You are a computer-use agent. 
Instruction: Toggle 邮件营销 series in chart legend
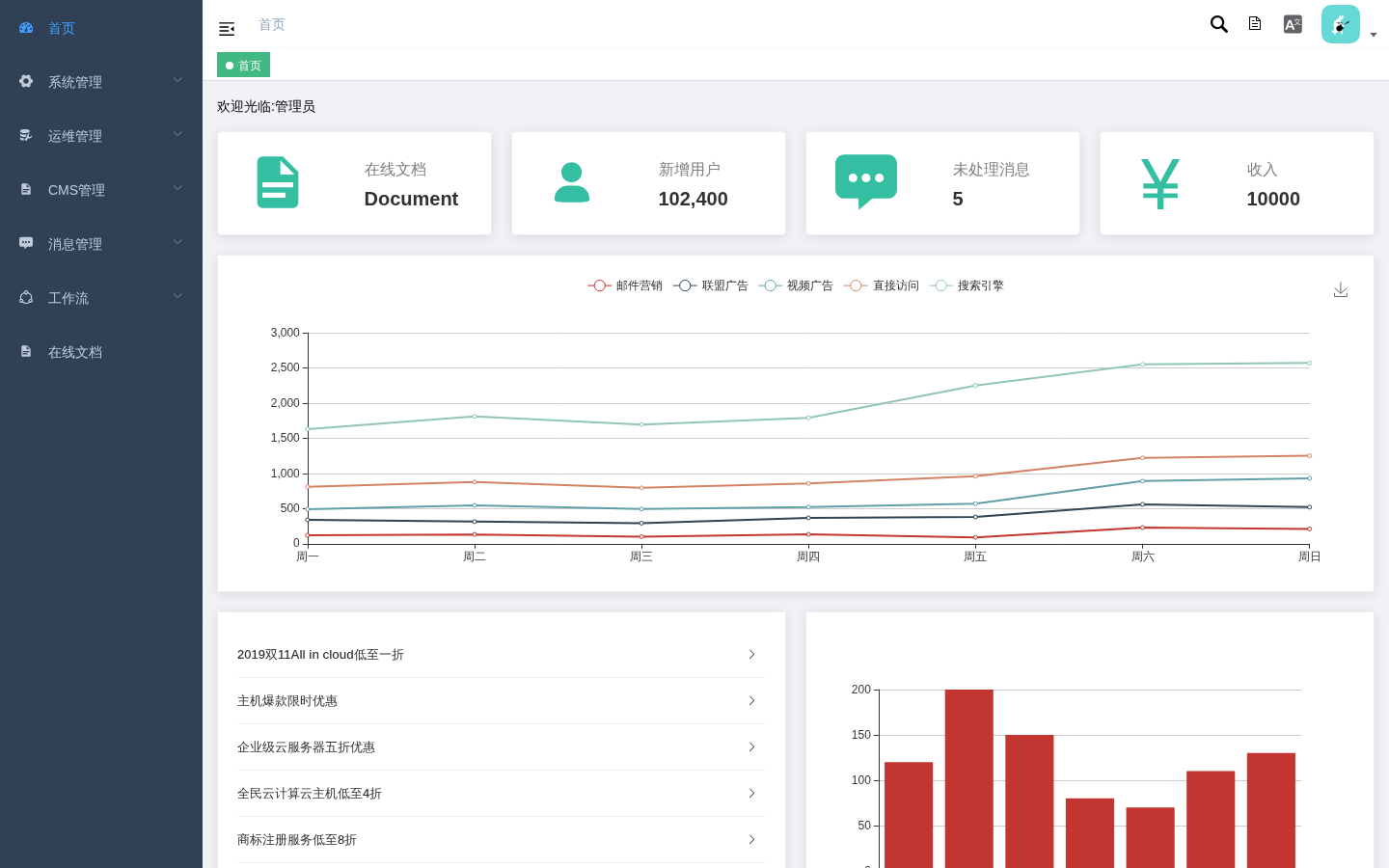[625, 285]
